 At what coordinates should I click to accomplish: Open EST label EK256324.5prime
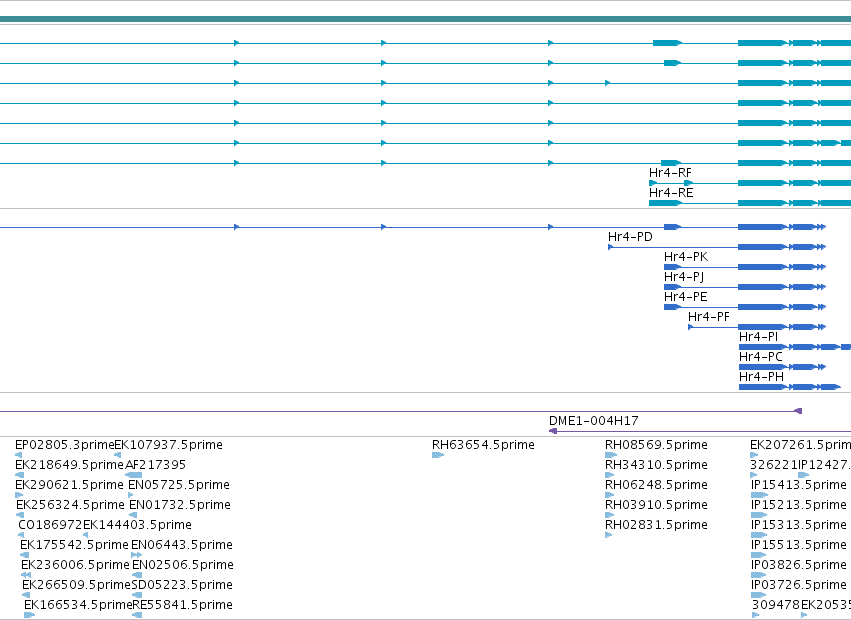[x=71, y=505]
